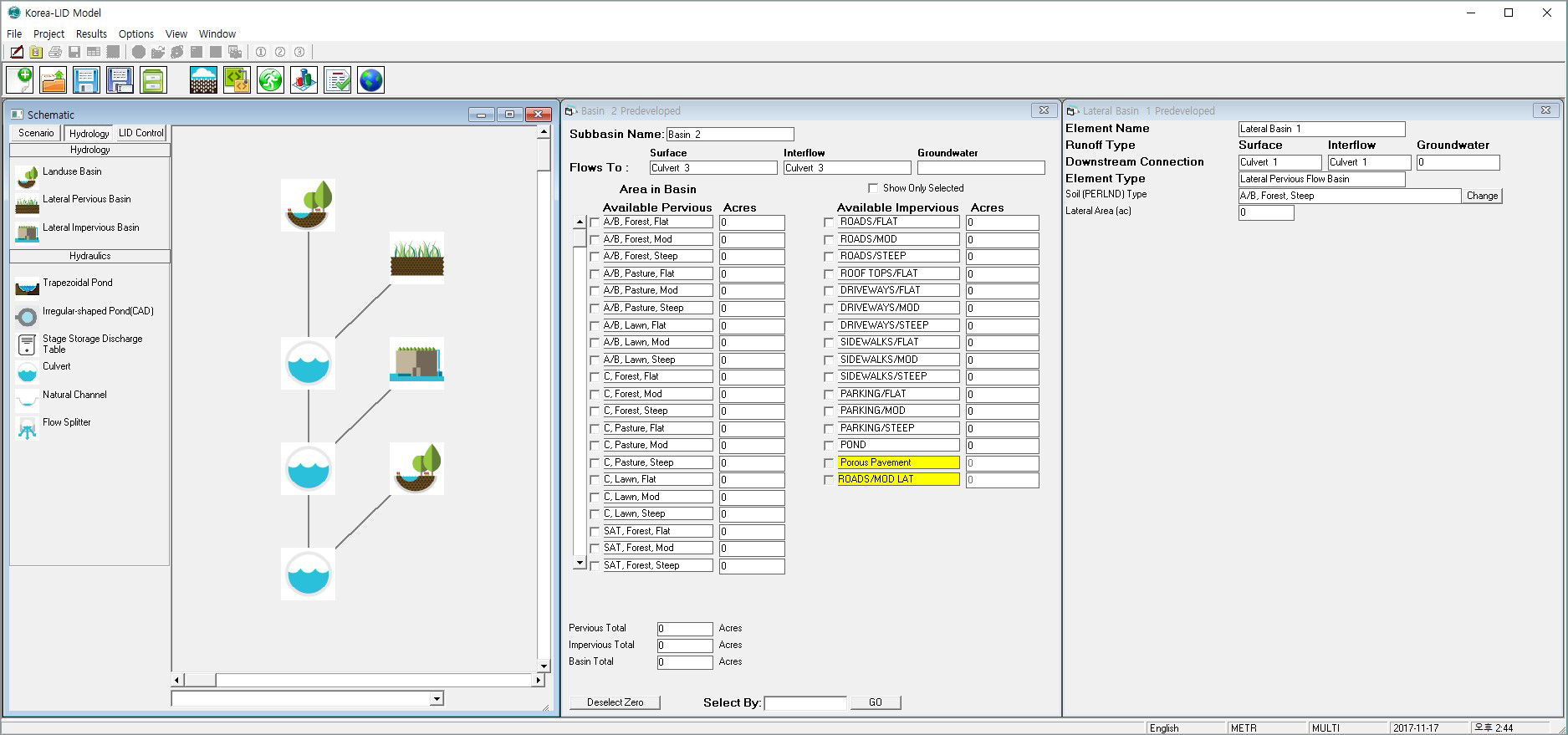Click pervious list scroll-down arrow
The width and height of the screenshot is (1568, 735).
point(580,564)
